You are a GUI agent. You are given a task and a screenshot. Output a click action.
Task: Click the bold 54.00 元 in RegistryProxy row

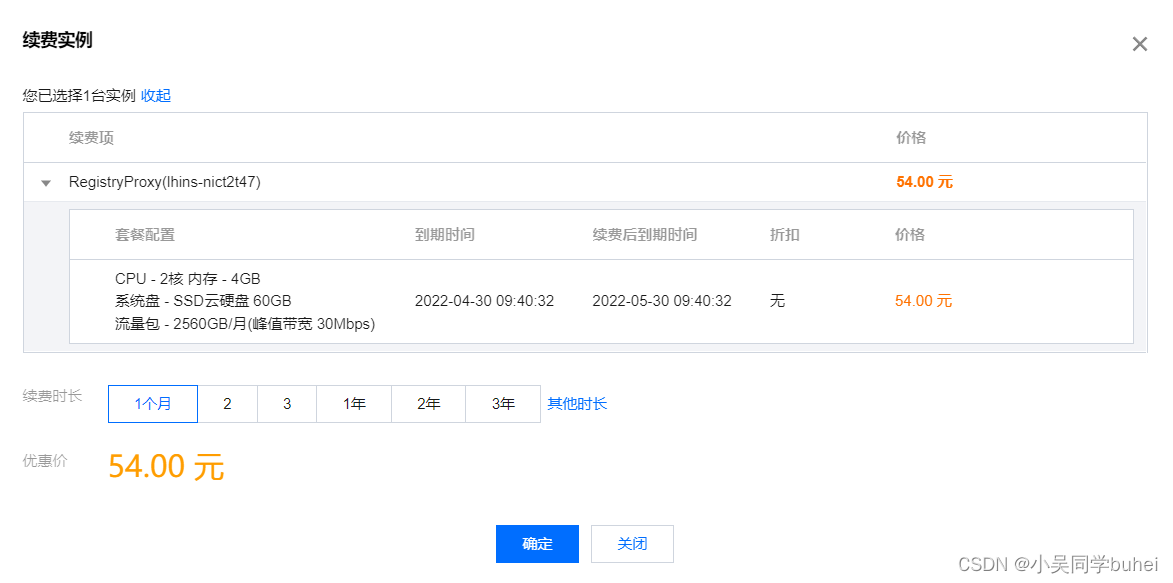925,182
